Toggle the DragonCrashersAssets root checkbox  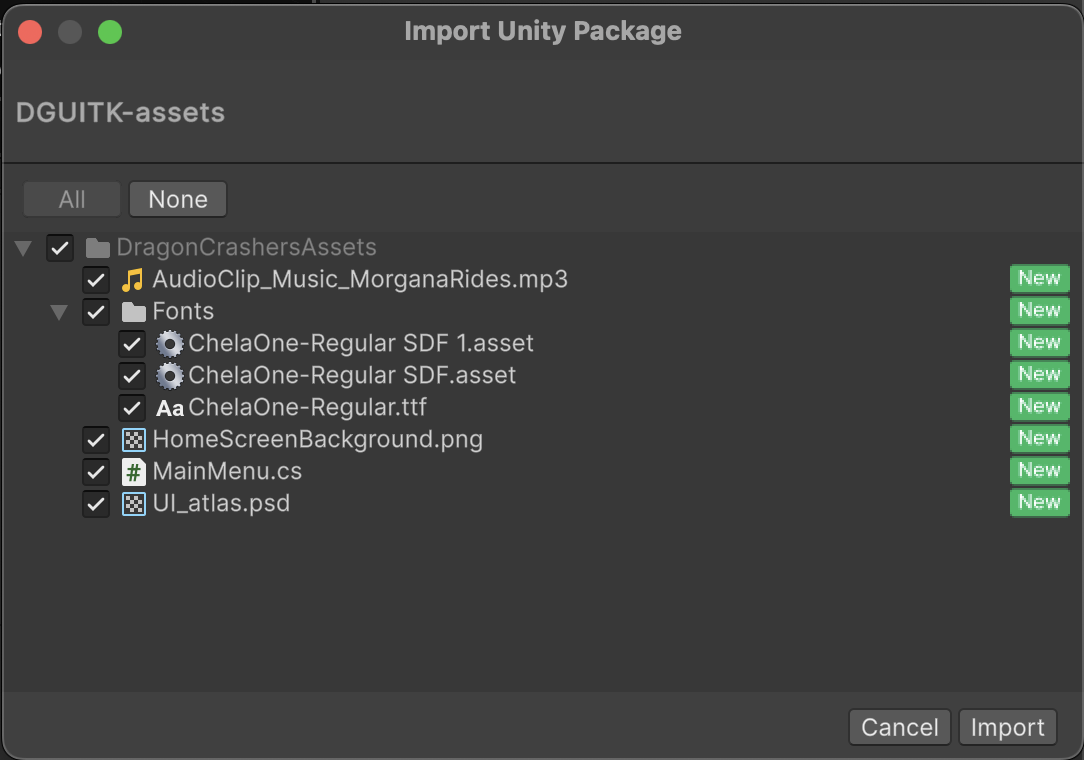(x=60, y=248)
